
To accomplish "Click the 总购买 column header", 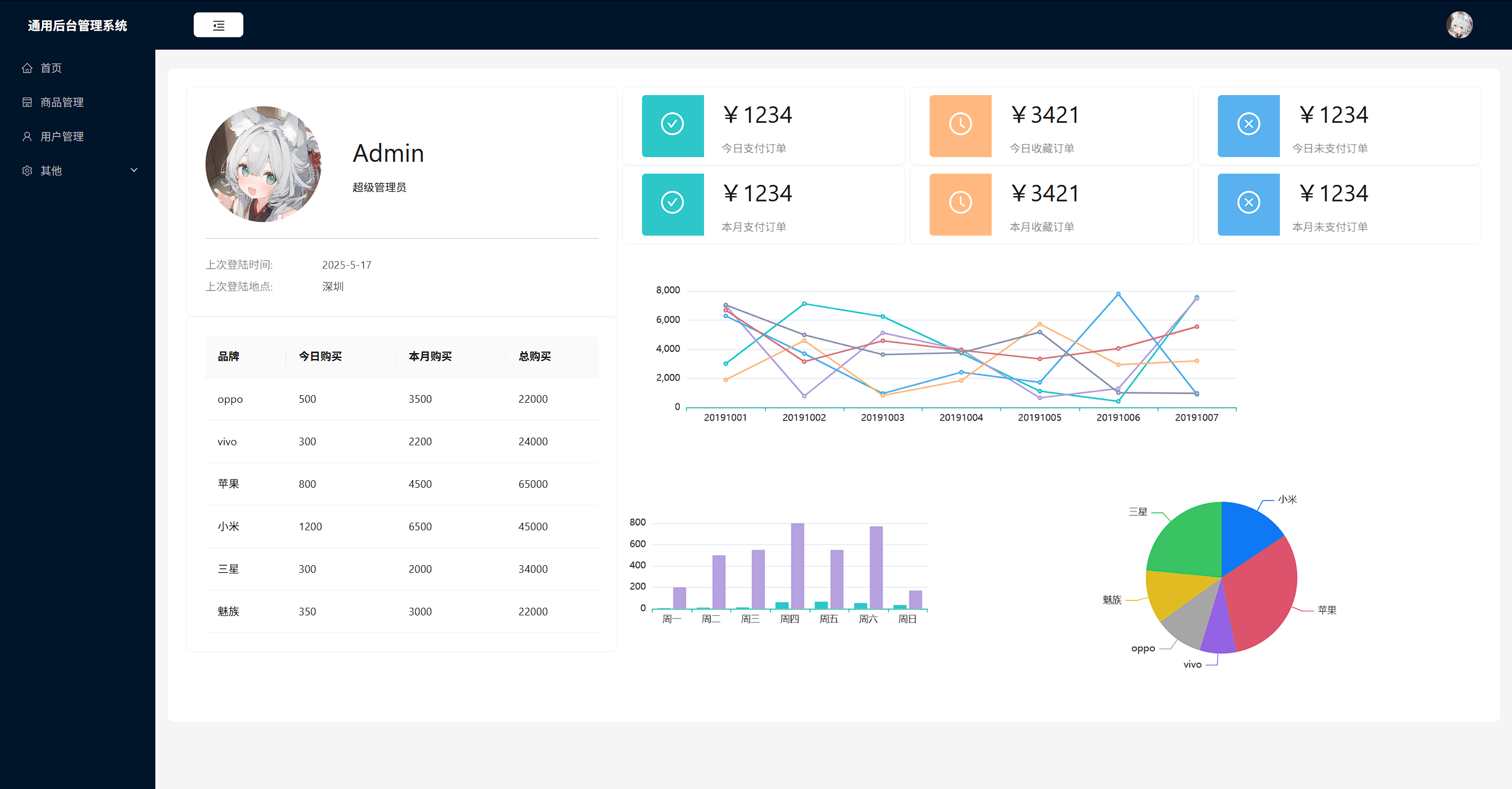I will click(535, 356).
